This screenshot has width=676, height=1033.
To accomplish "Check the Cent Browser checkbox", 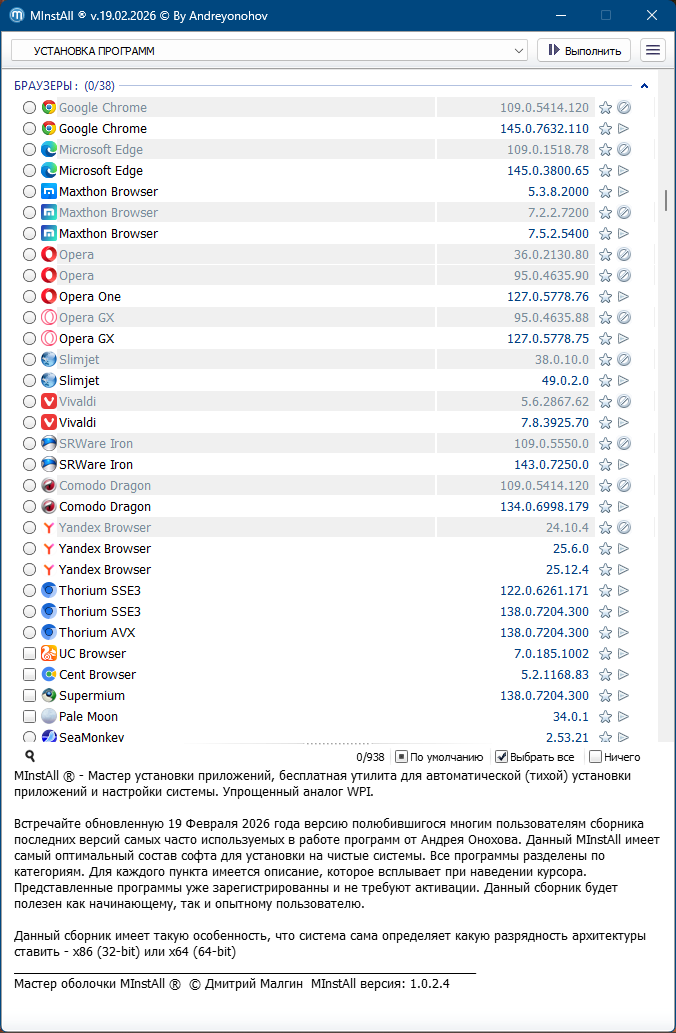I will tap(30, 675).
